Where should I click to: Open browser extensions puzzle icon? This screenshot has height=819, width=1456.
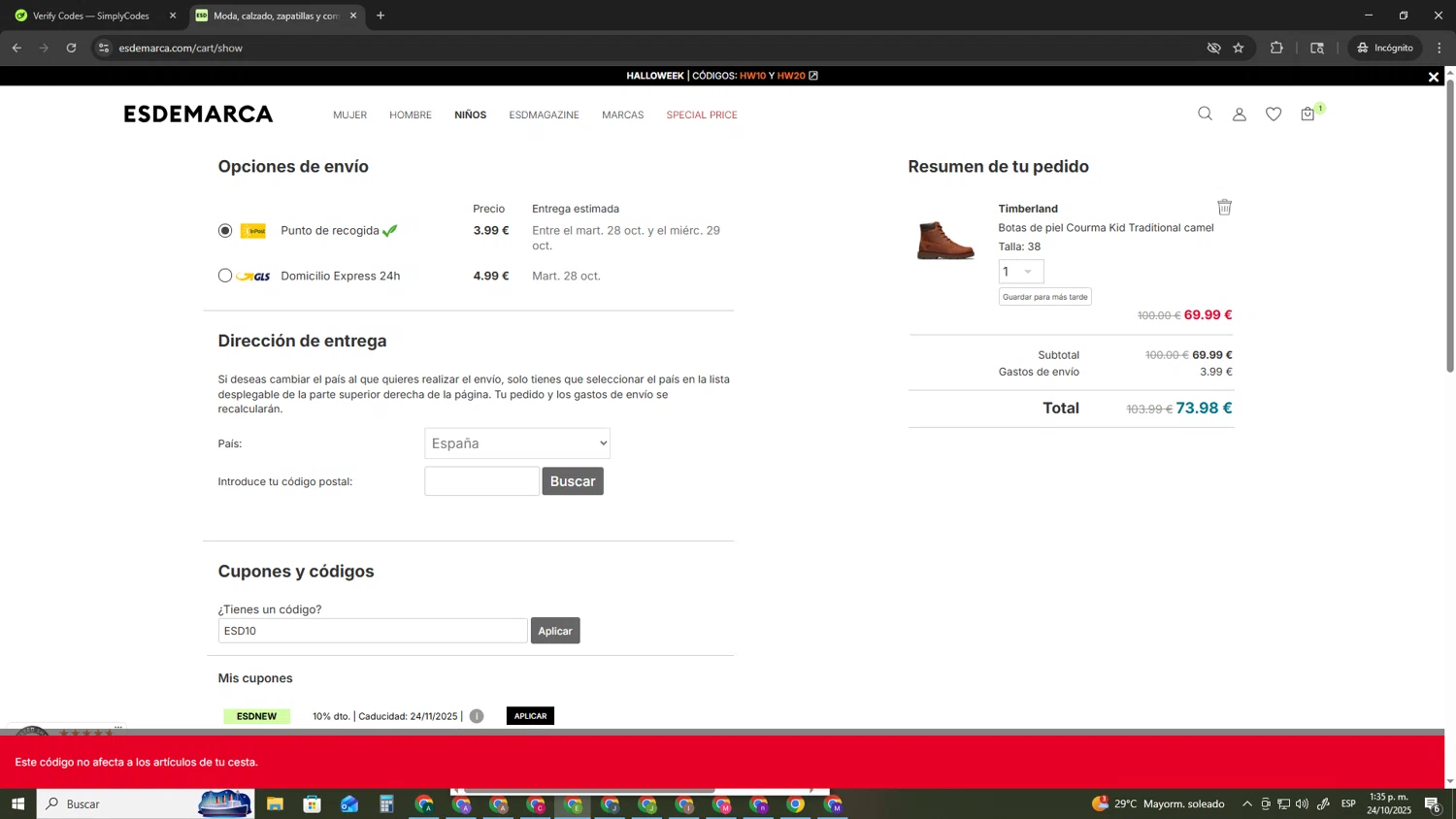tap(1276, 48)
